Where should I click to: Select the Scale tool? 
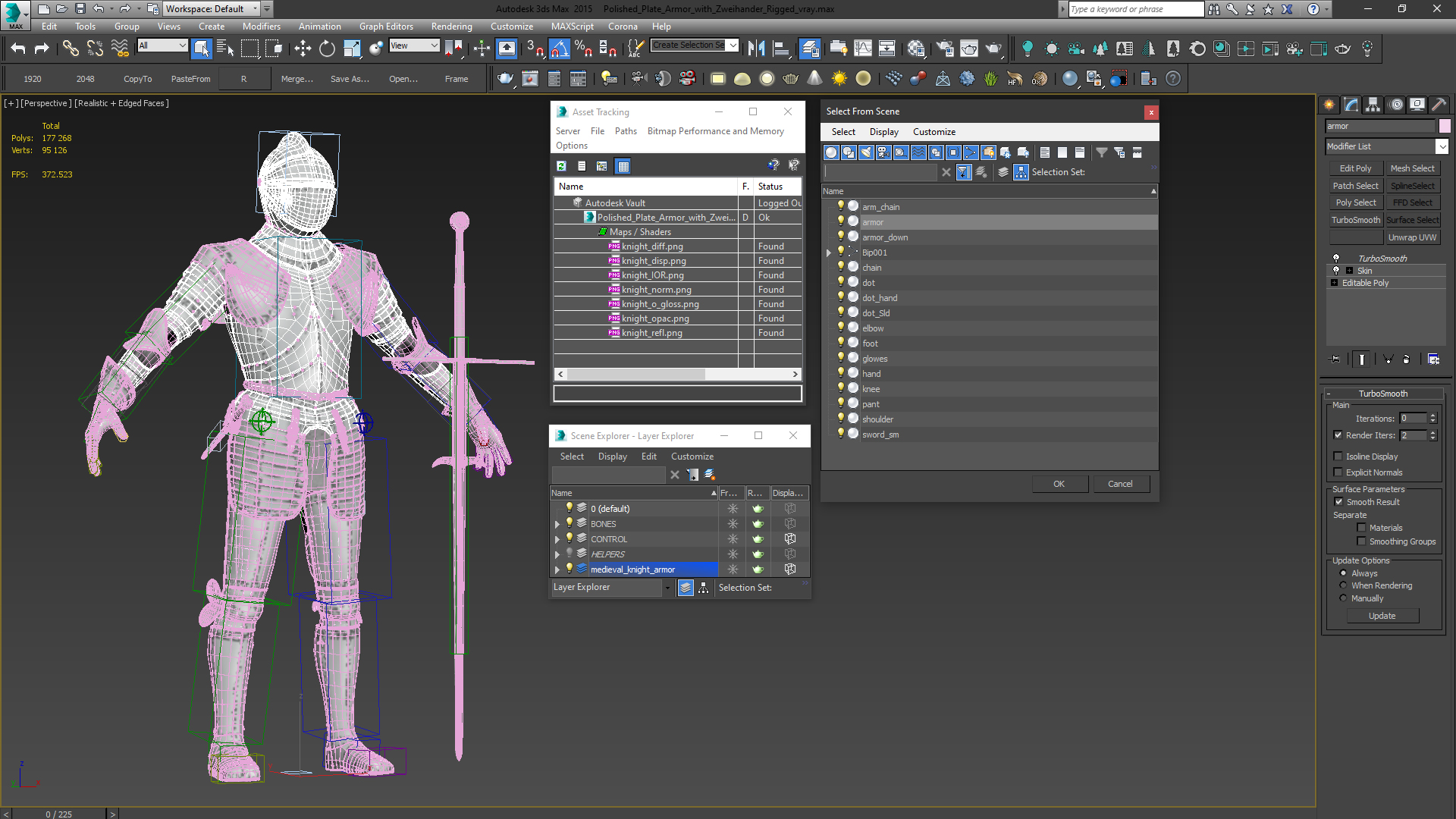coord(352,49)
